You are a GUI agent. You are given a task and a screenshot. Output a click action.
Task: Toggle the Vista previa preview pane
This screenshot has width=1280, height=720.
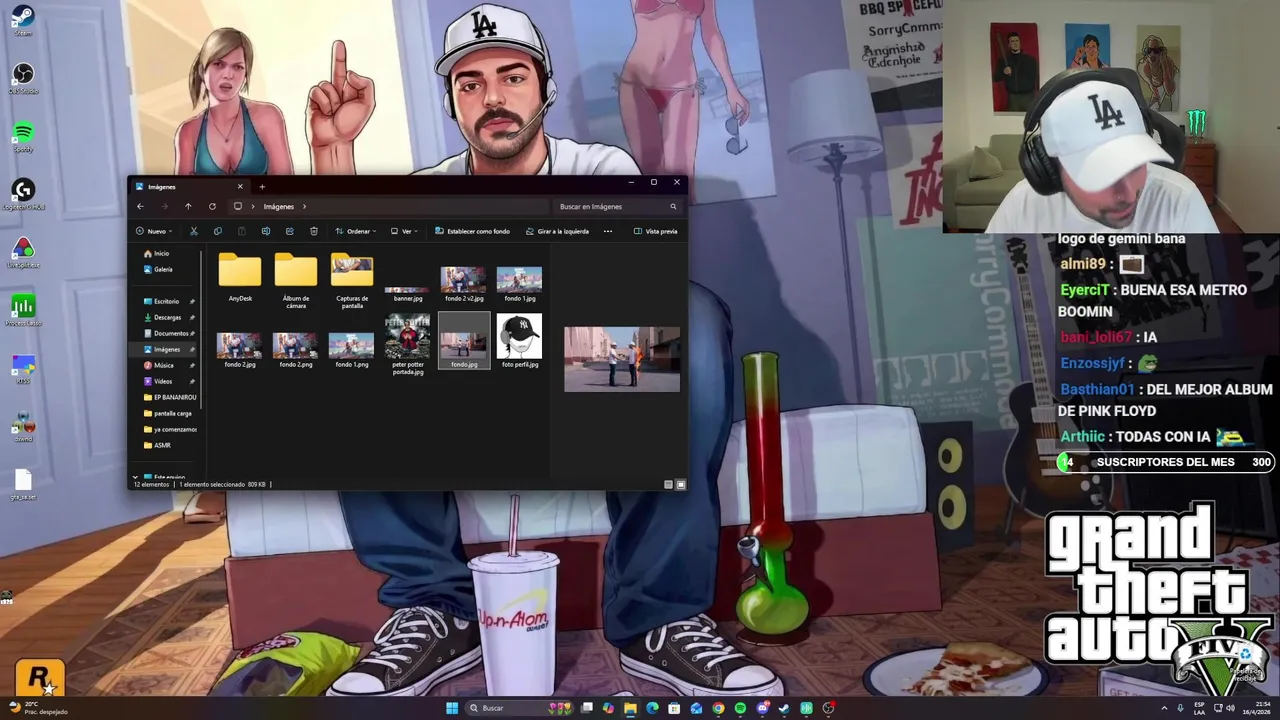point(655,231)
